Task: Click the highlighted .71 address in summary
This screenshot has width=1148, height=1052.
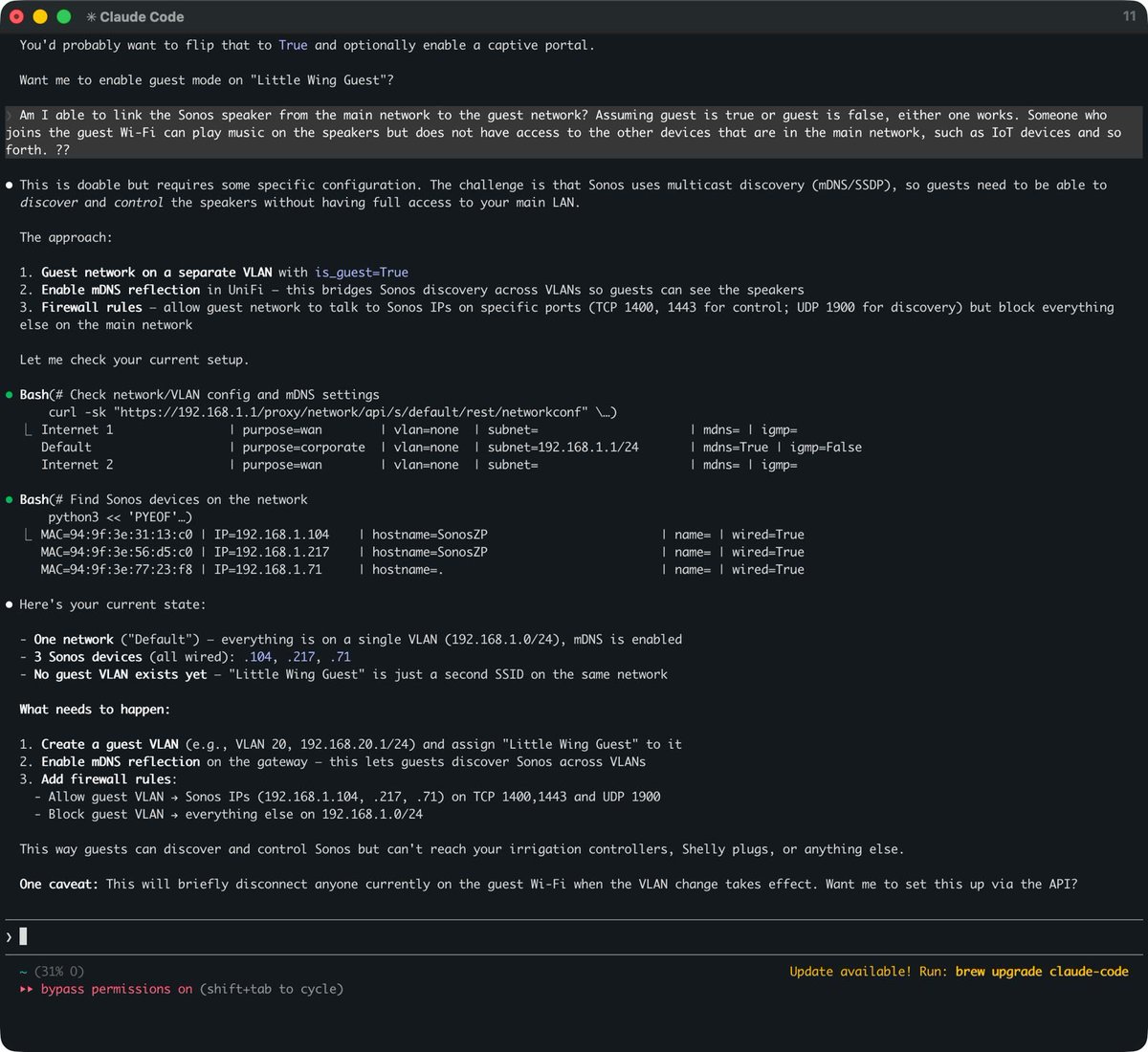Action: (x=341, y=657)
